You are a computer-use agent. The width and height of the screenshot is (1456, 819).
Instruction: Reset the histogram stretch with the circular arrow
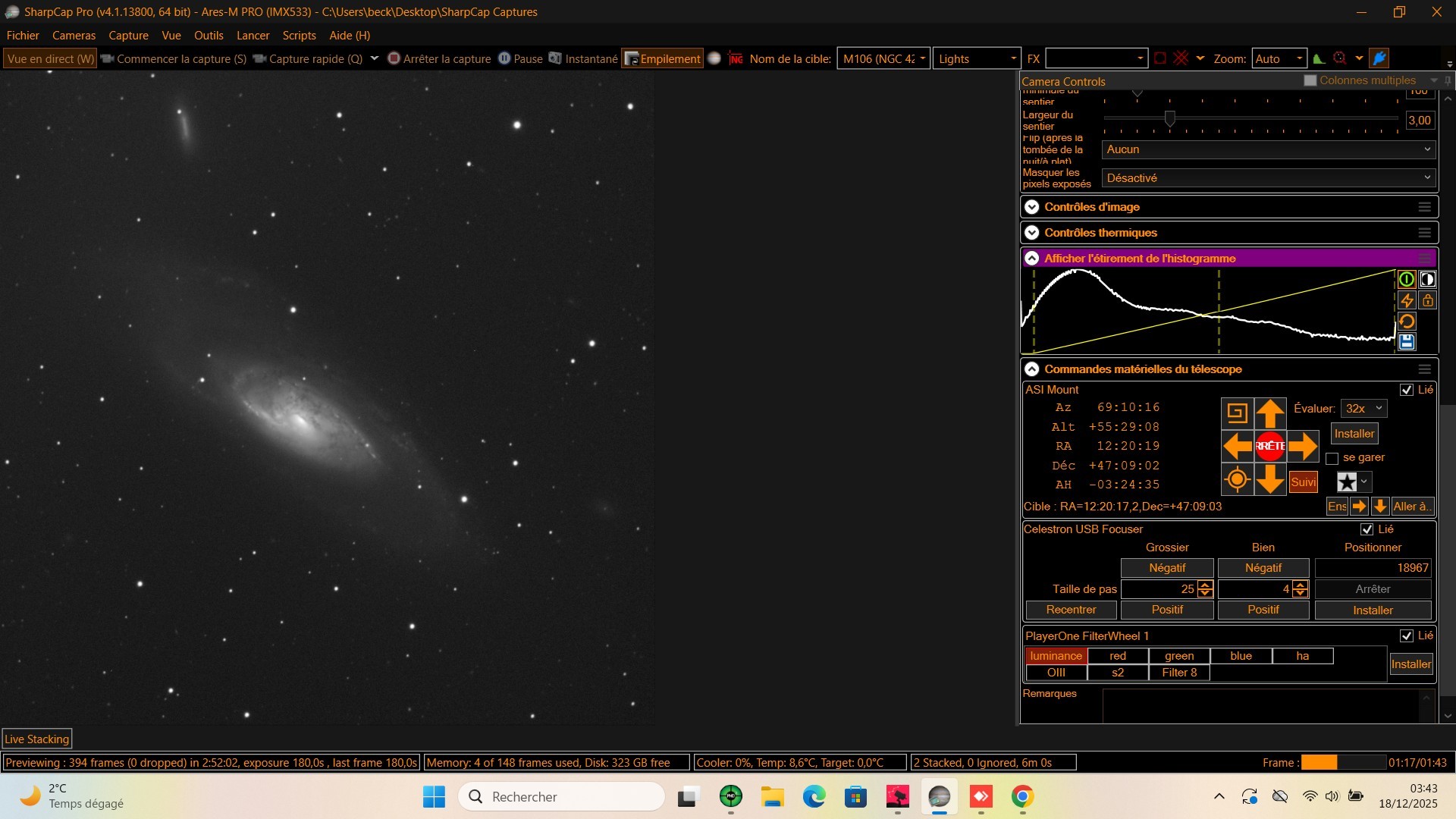tap(1406, 322)
